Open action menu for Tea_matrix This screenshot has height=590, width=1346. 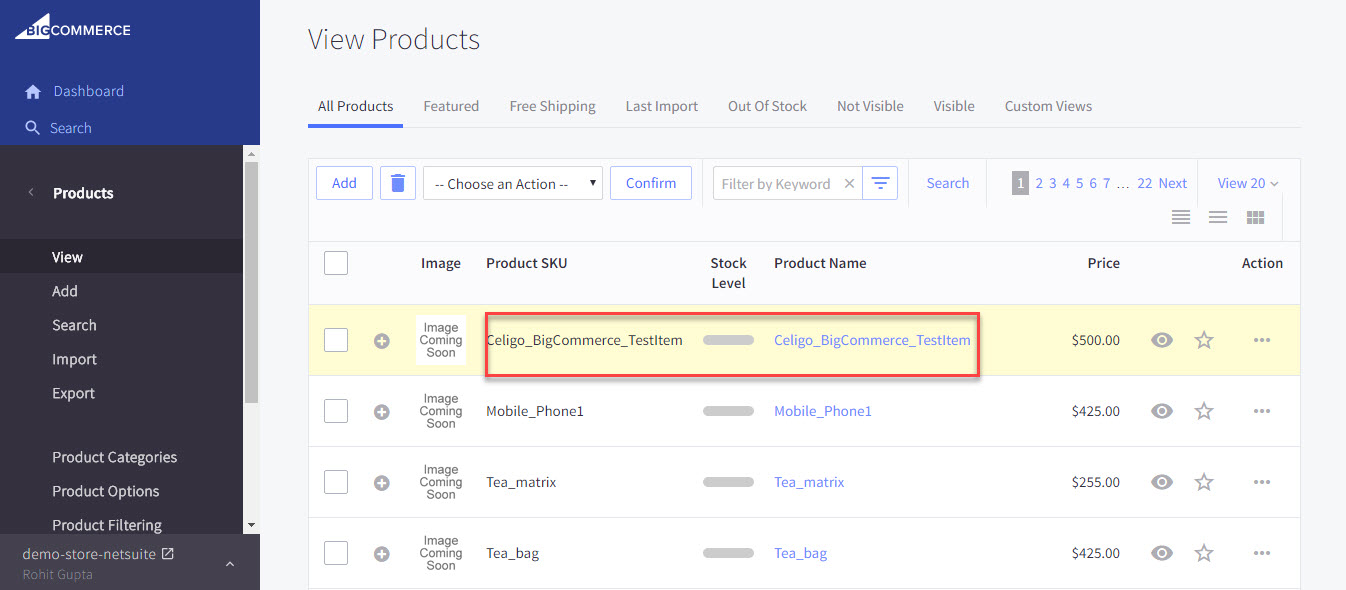[x=1262, y=482]
